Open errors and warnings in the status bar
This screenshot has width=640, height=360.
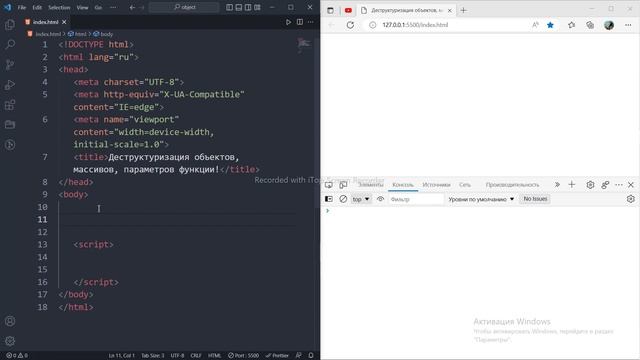point(17,356)
